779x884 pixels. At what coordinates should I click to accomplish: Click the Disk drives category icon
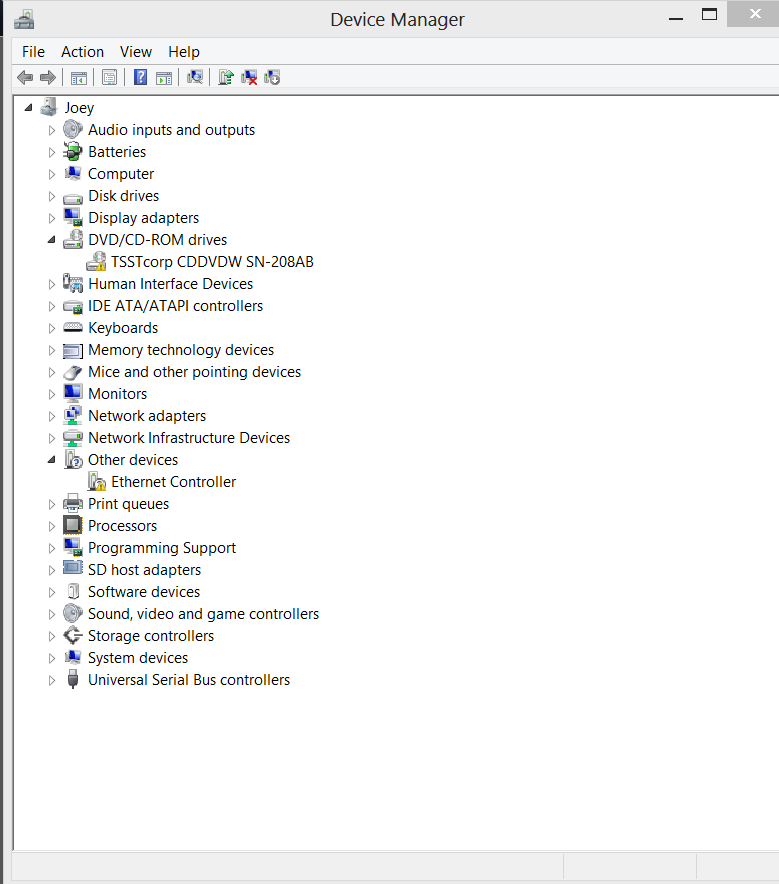point(73,197)
